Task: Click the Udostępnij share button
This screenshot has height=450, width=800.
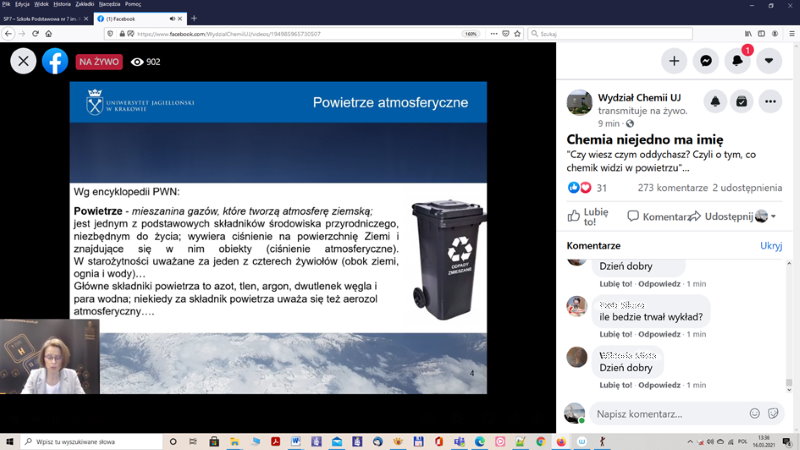Action: [720, 217]
